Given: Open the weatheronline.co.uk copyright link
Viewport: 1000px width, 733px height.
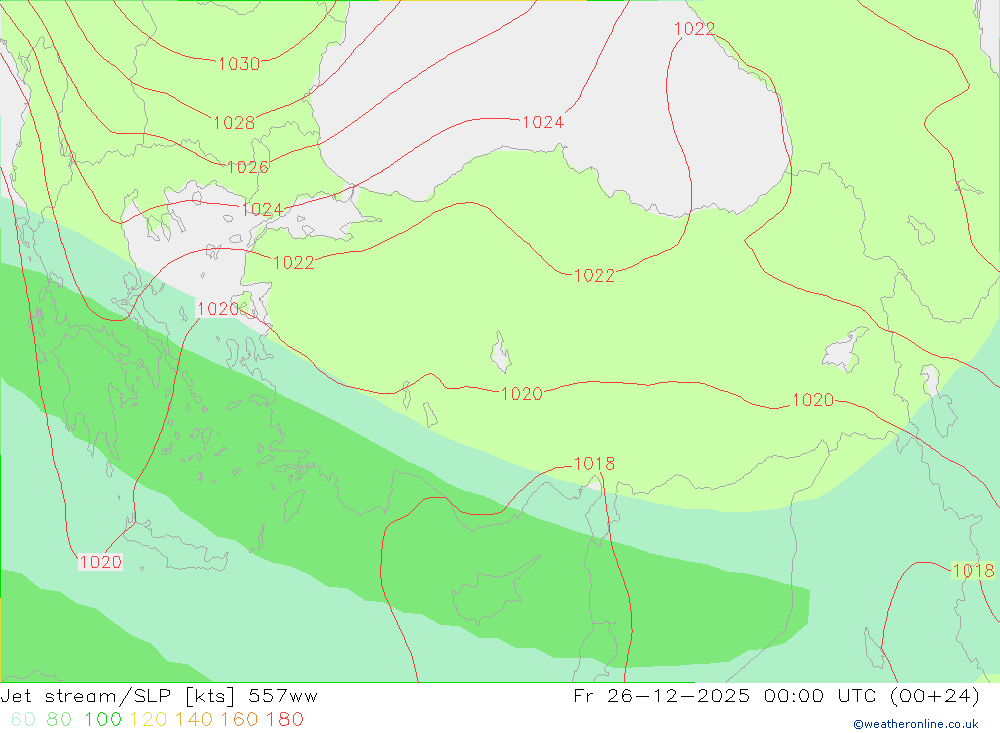Looking at the screenshot, I should coord(916,724).
